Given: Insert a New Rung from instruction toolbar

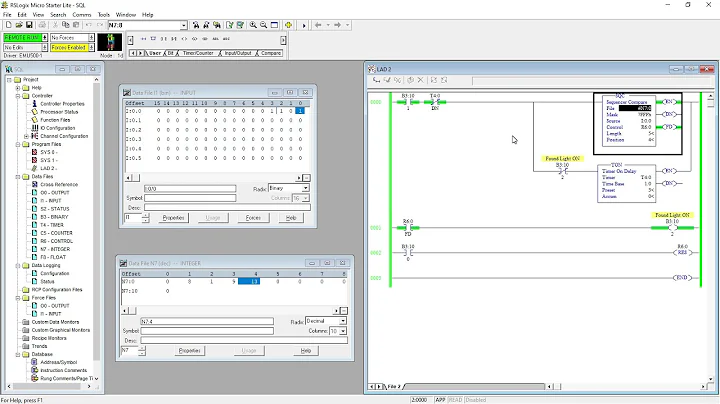Looking at the screenshot, I should (143, 39).
